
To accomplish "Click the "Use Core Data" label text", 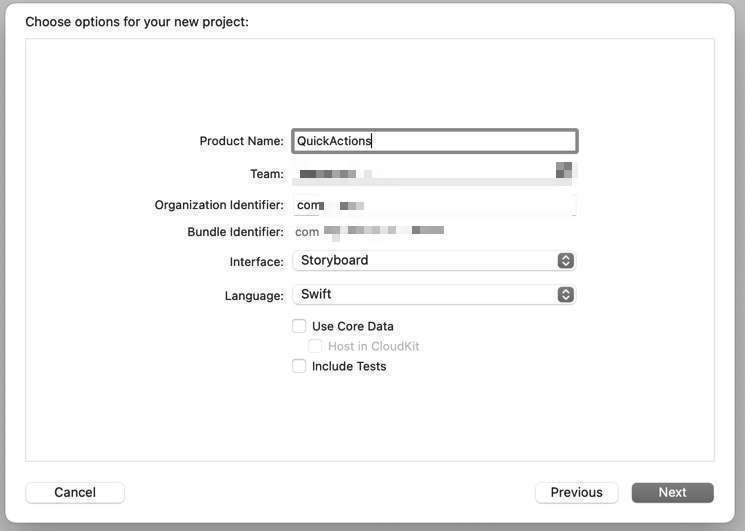I will point(353,326).
